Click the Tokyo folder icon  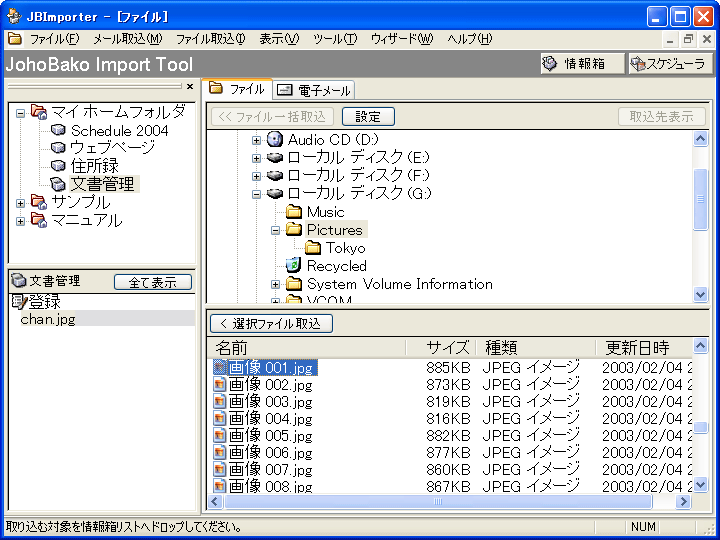[x=313, y=248]
